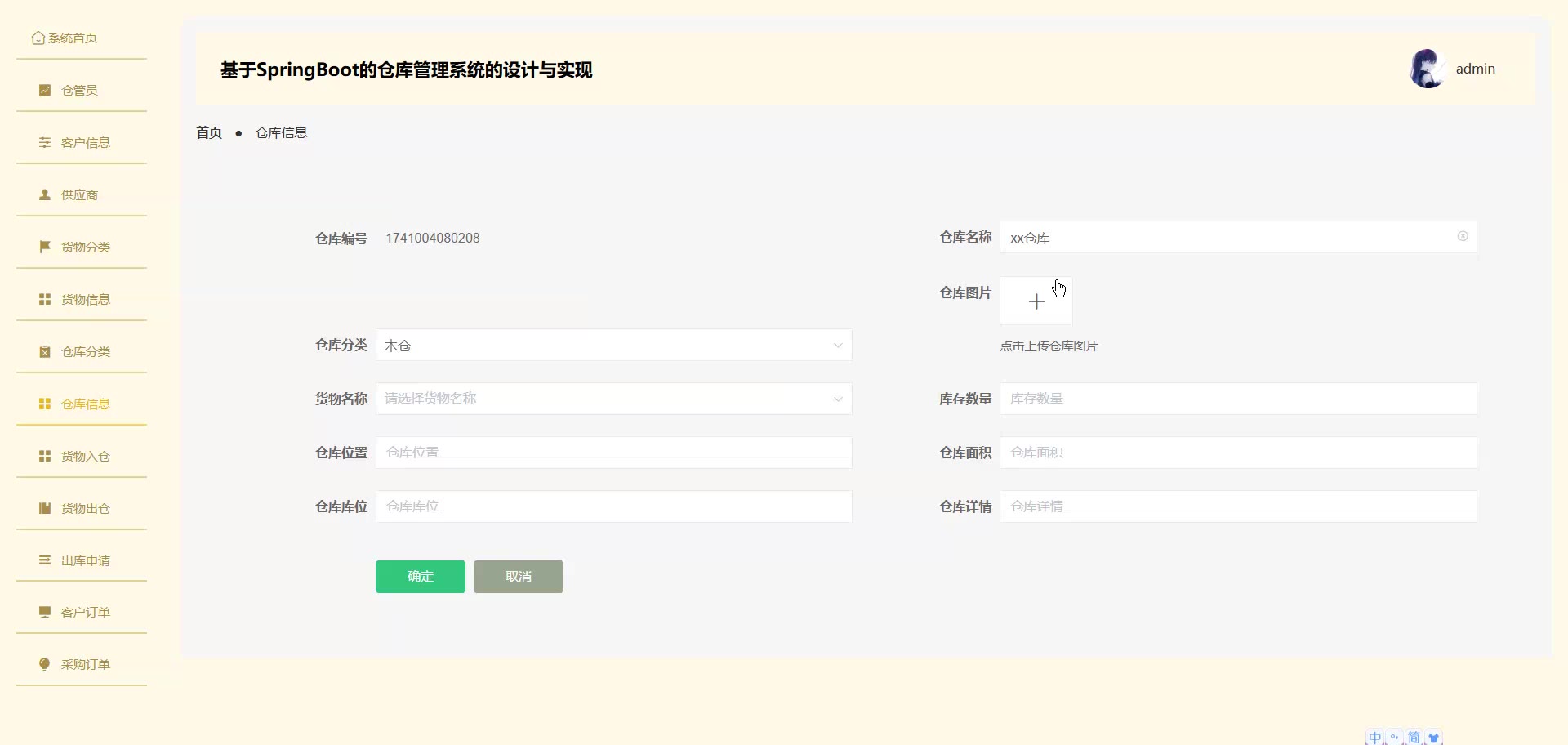Click the plus icon to upload 仓库图片
This screenshot has width=1568, height=745.
[x=1036, y=301]
